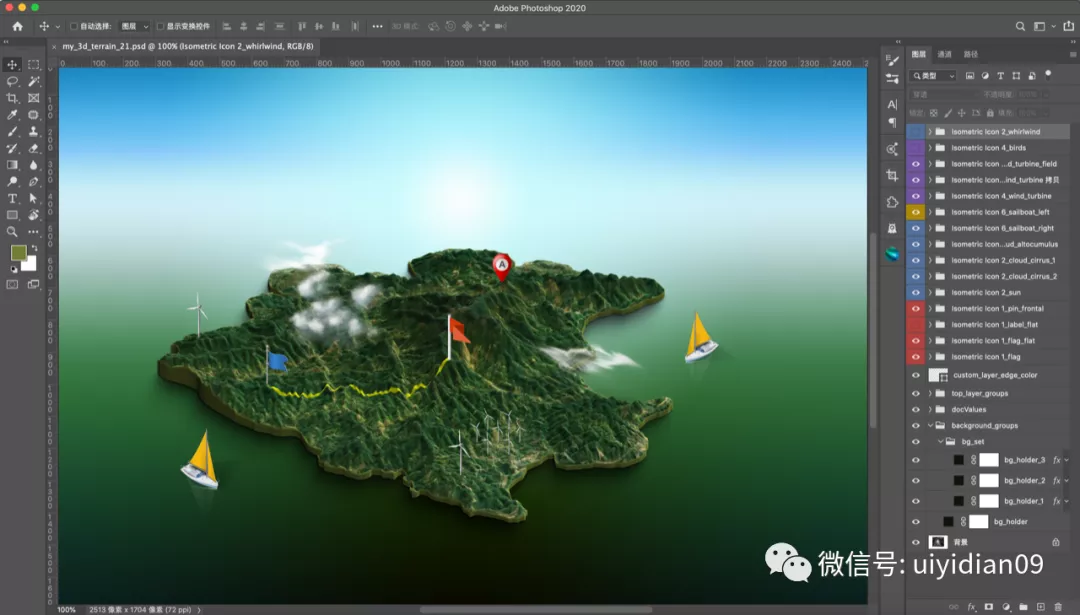
Task: Click the bg_holder_2 layer mask thumbnail
Action: click(988, 481)
